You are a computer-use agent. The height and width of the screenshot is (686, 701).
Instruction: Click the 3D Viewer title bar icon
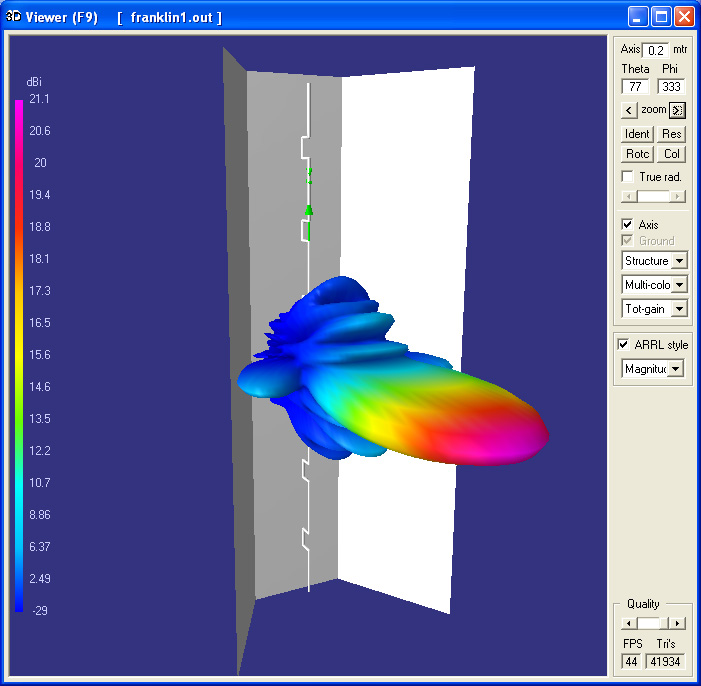point(13,17)
